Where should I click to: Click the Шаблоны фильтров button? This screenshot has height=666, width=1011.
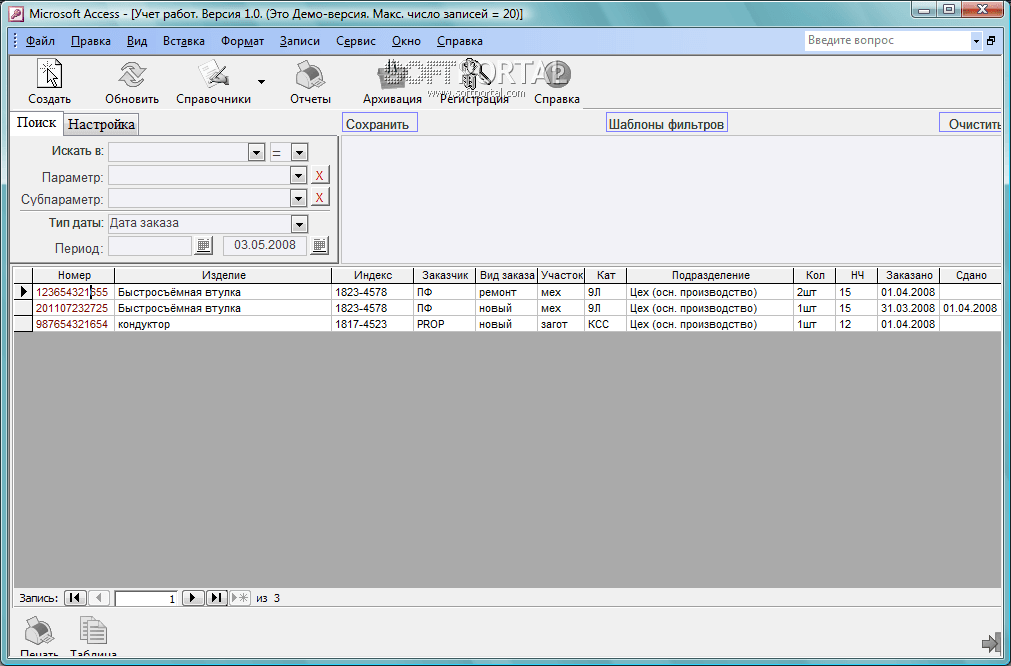(666, 124)
